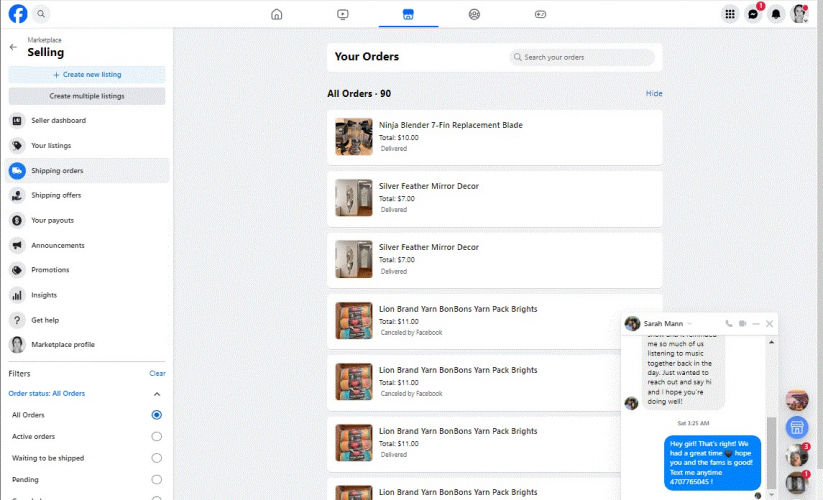The image size is (823, 500).
Task: Click the Marketplace breadcrumb text
Action: tap(44, 40)
